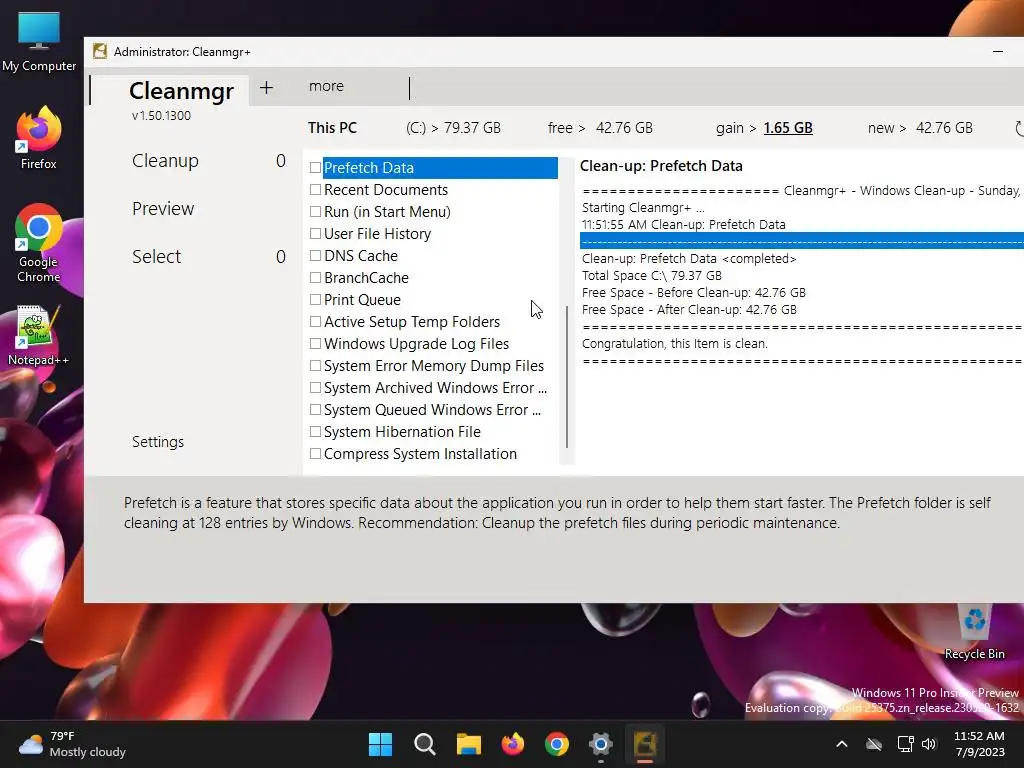Check System Archived Windows Error checkbox
Viewport: 1024px width, 768px height.
(315, 388)
